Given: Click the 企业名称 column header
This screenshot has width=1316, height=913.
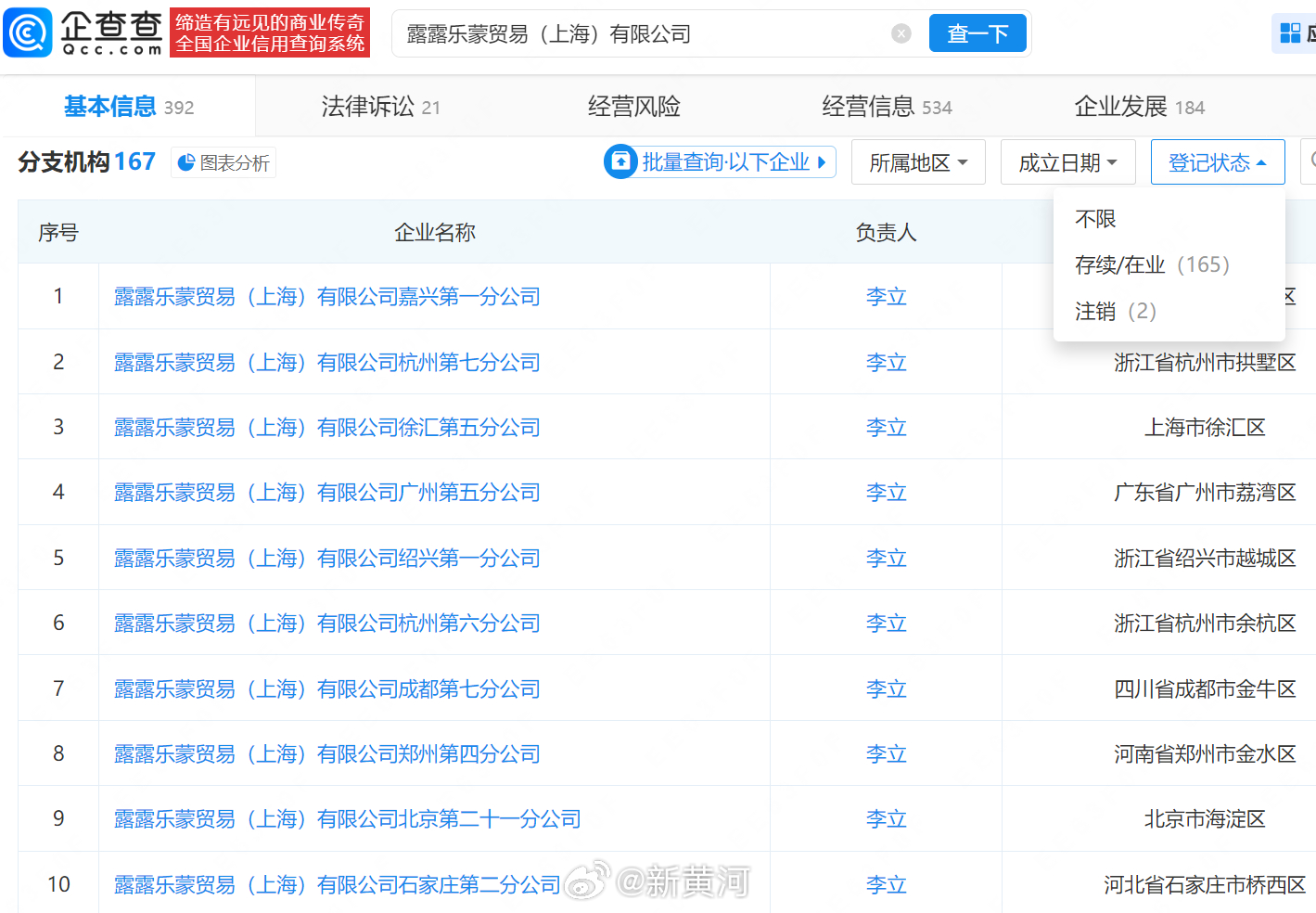Looking at the screenshot, I should (435, 233).
